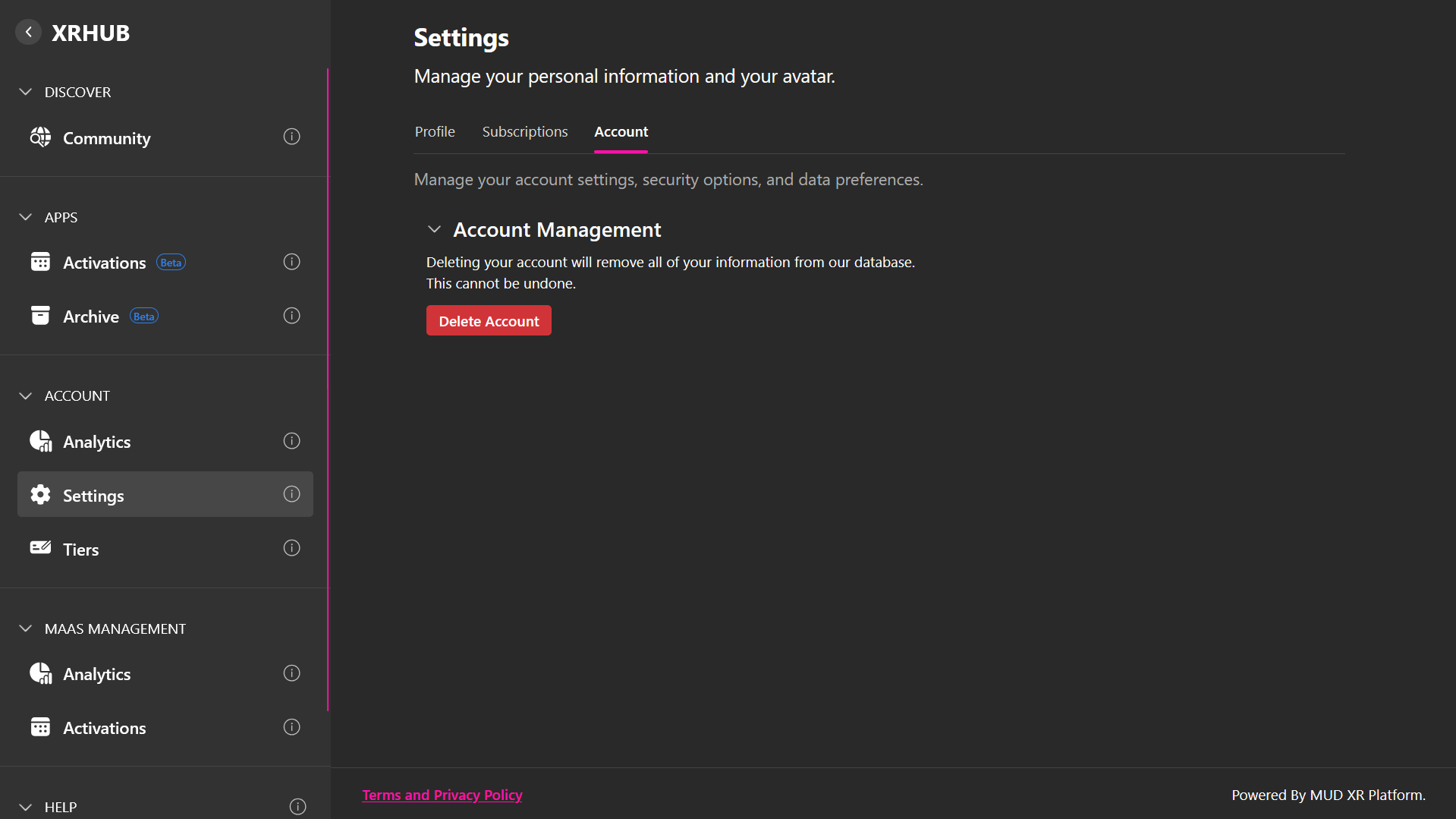Click the Analytics pie chart icon under ACCOUNT

(x=40, y=441)
